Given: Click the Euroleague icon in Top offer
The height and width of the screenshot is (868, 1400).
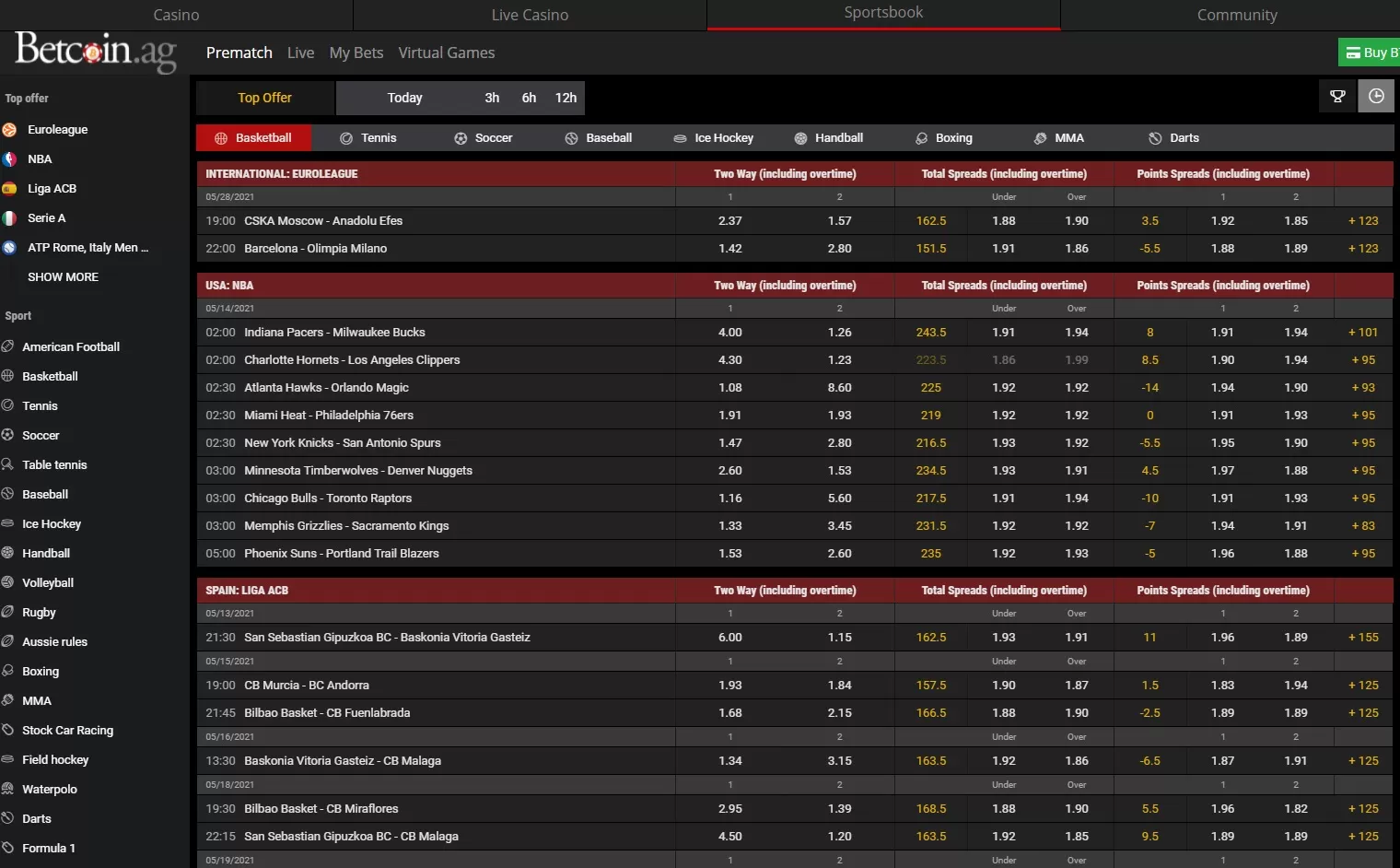Looking at the screenshot, I should (x=9, y=130).
